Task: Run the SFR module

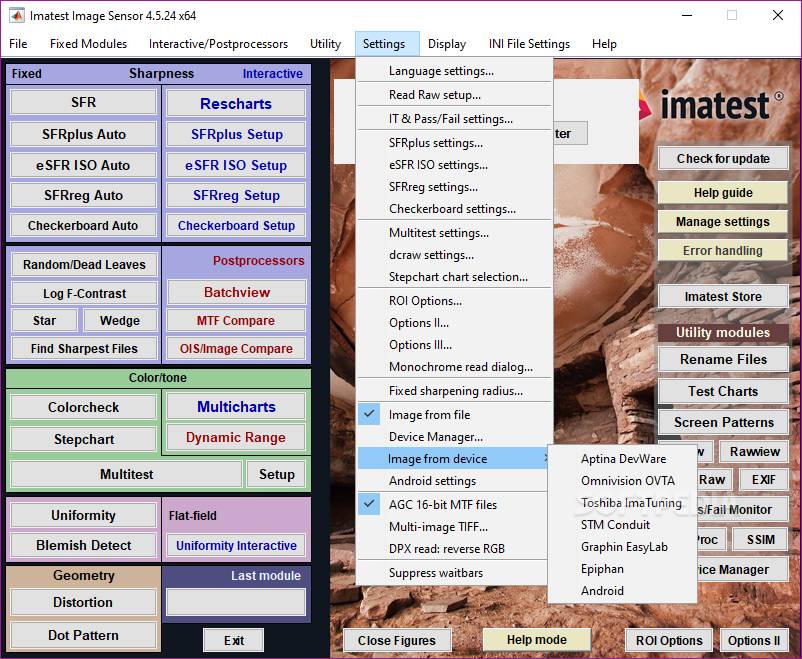Action: [83, 102]
